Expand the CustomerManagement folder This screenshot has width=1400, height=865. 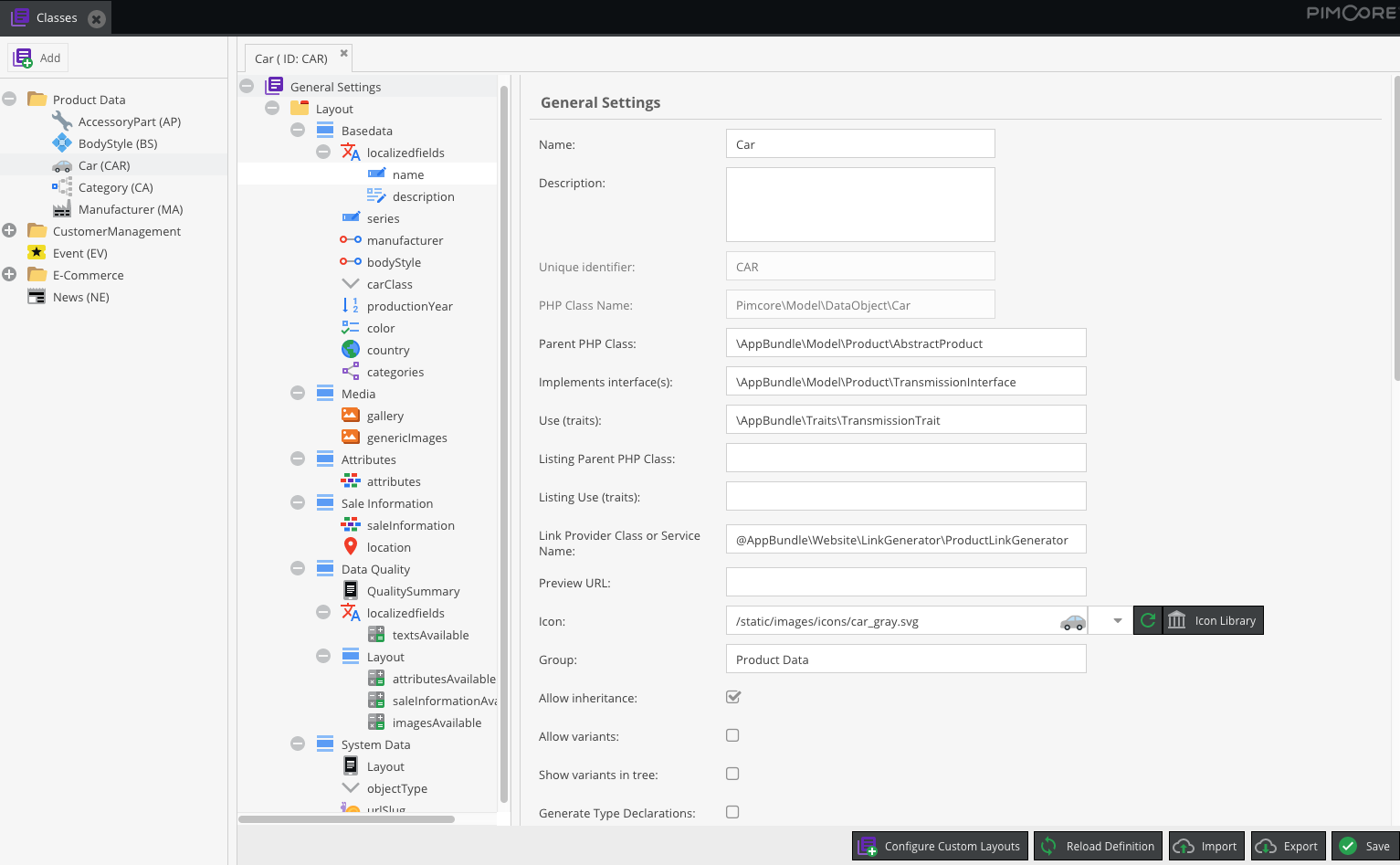(x=10, y=231)
